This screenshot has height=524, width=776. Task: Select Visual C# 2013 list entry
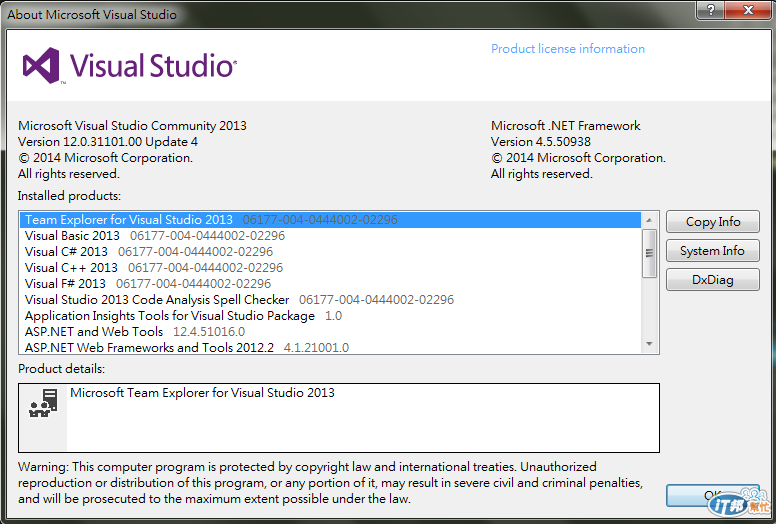(331, 252)
